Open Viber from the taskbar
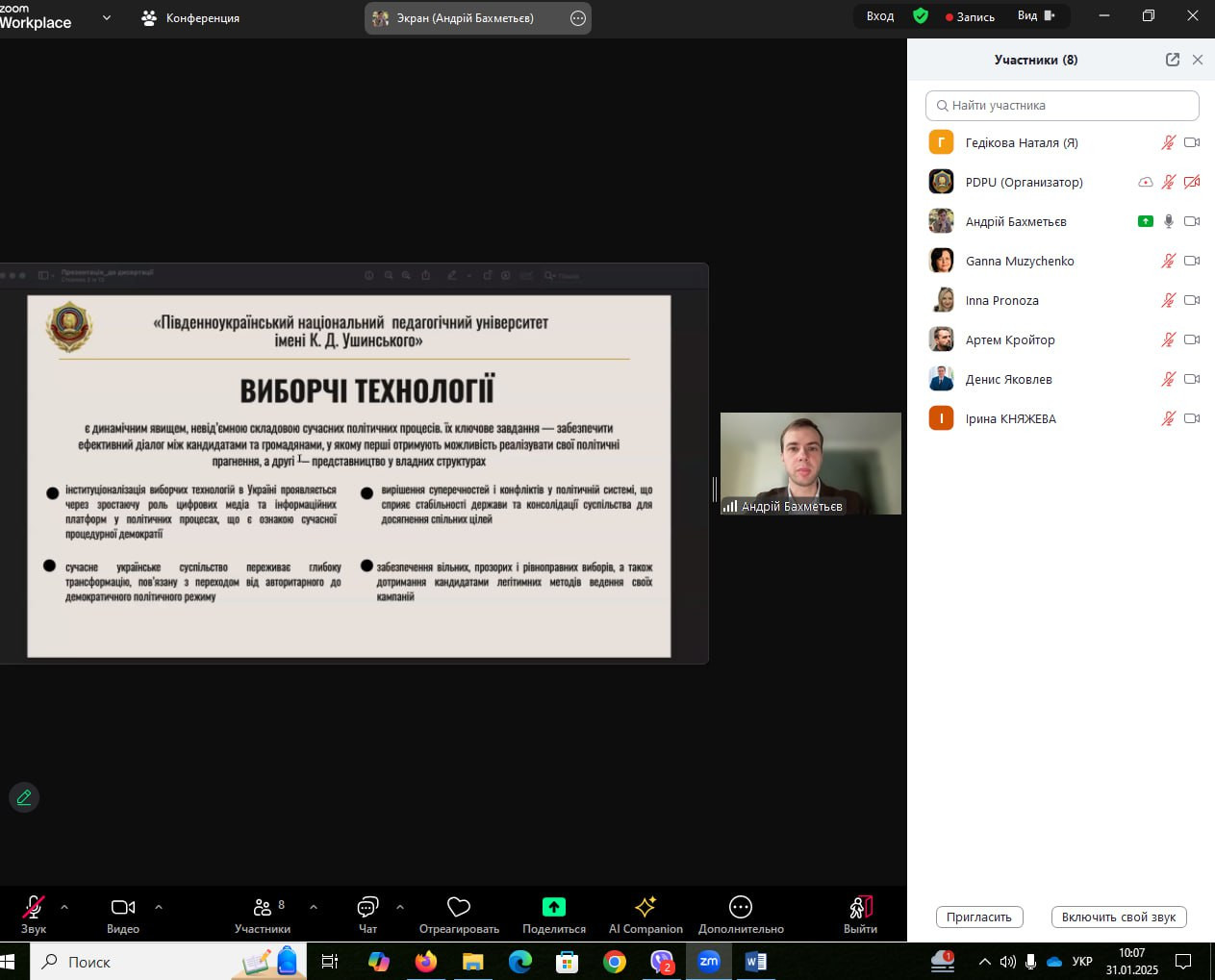This screenshot has height=980, width=1215. [x=662, y=961]
